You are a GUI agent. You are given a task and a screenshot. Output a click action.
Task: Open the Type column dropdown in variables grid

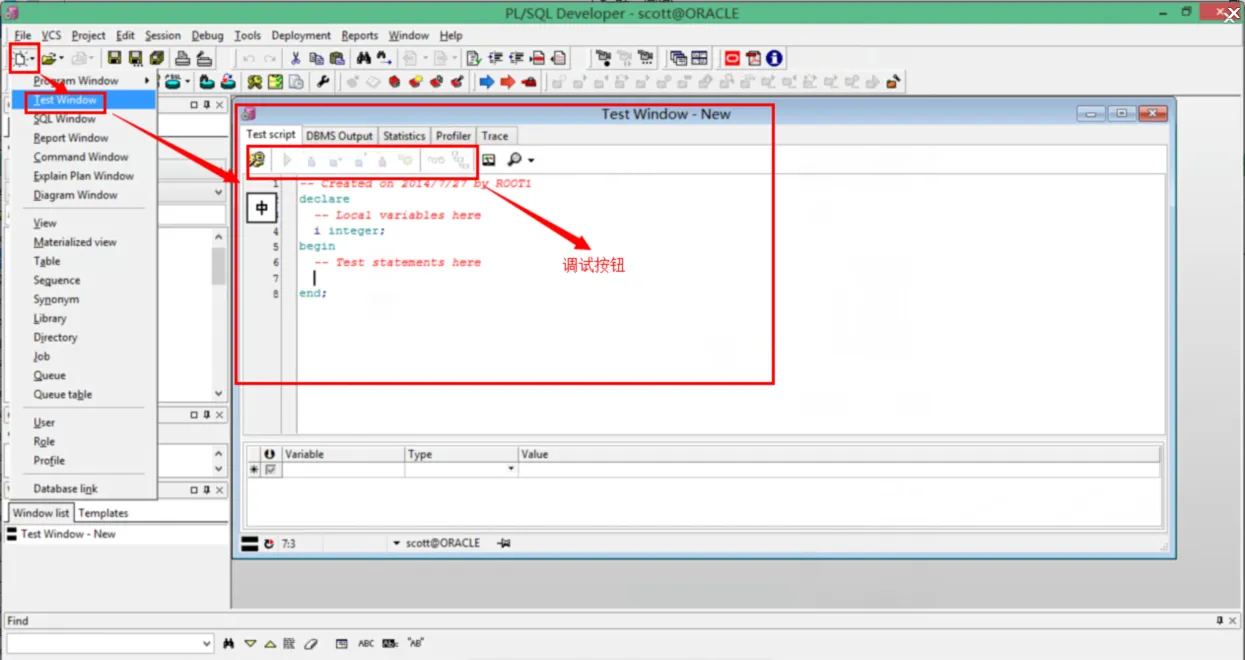(511, 469)
